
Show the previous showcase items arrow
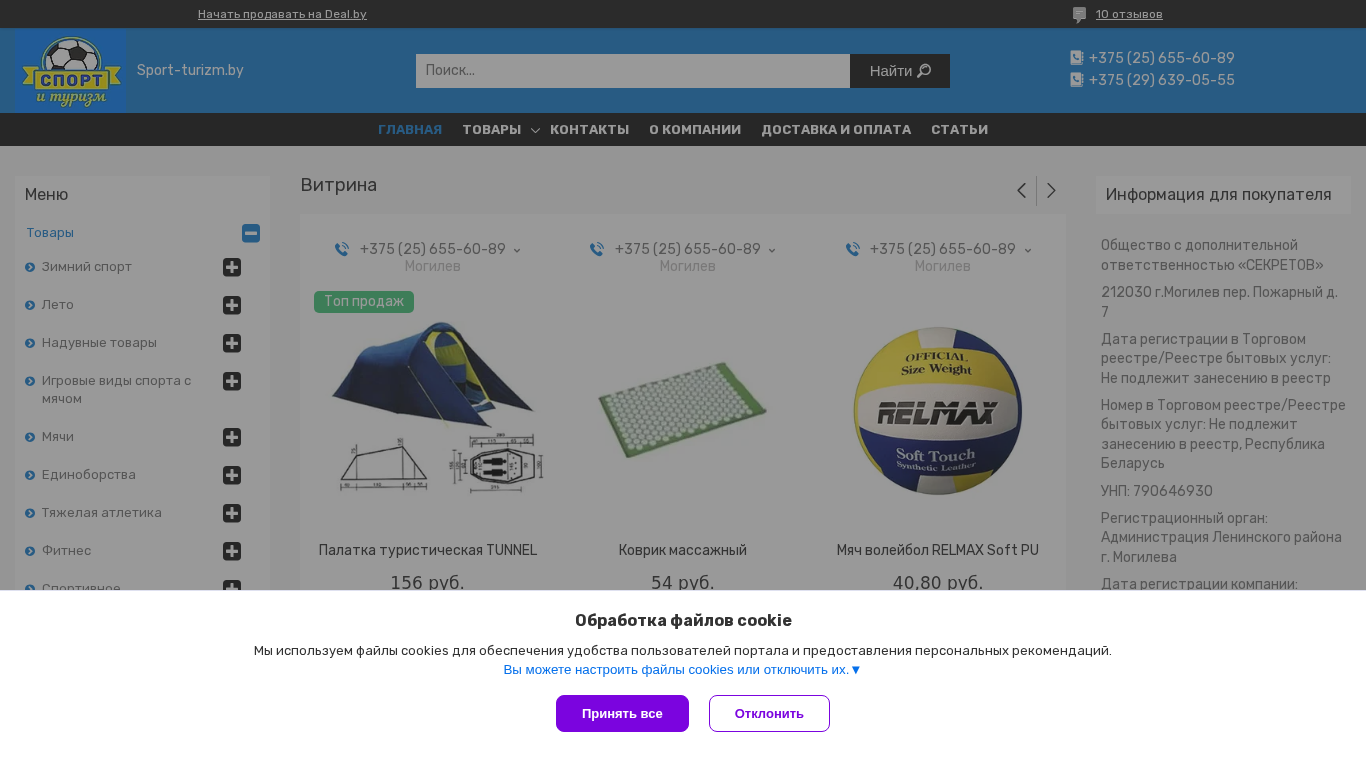coord(1021,191)
